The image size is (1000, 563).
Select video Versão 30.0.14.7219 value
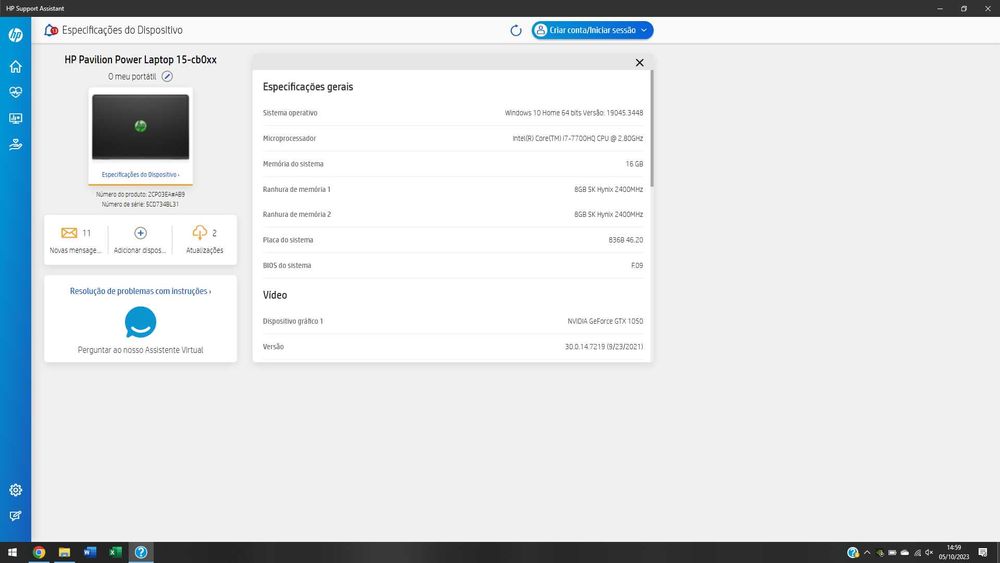pos(604,347)
